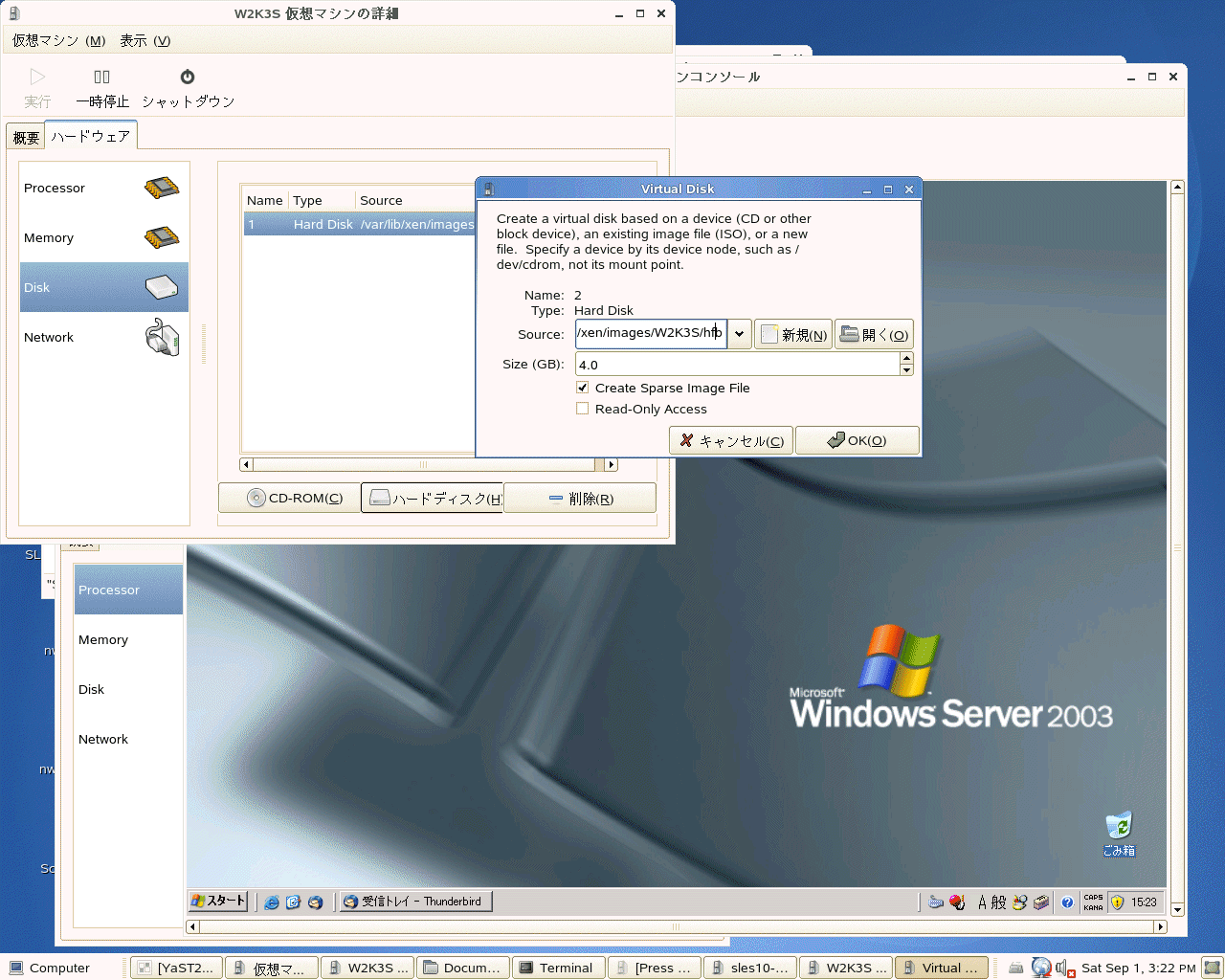The height and width of the screenshot is (980, 1225).
Task: Open the 表示 menu
Action: pyautogui.click(x=145, y=40)
